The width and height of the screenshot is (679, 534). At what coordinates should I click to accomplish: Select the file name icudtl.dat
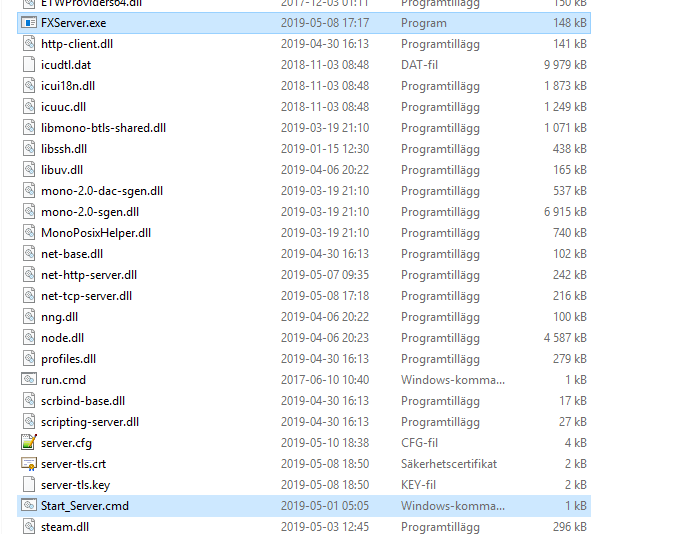(x=66, y=65)
